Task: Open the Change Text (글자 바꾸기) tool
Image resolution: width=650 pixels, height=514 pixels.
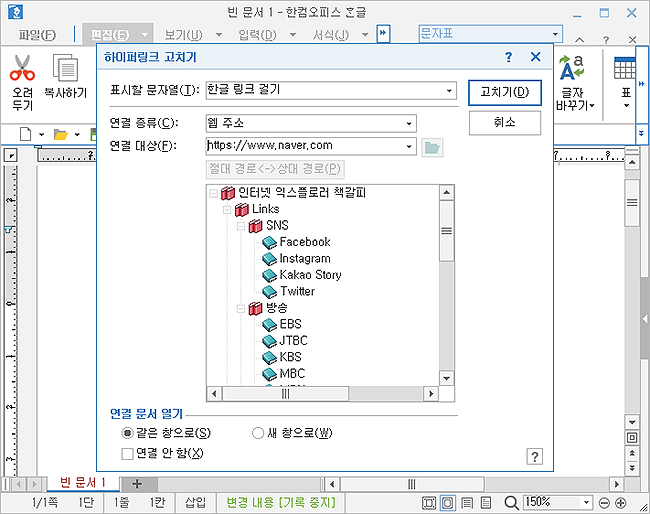Action: pyautogui.click(x=572, y=83)
